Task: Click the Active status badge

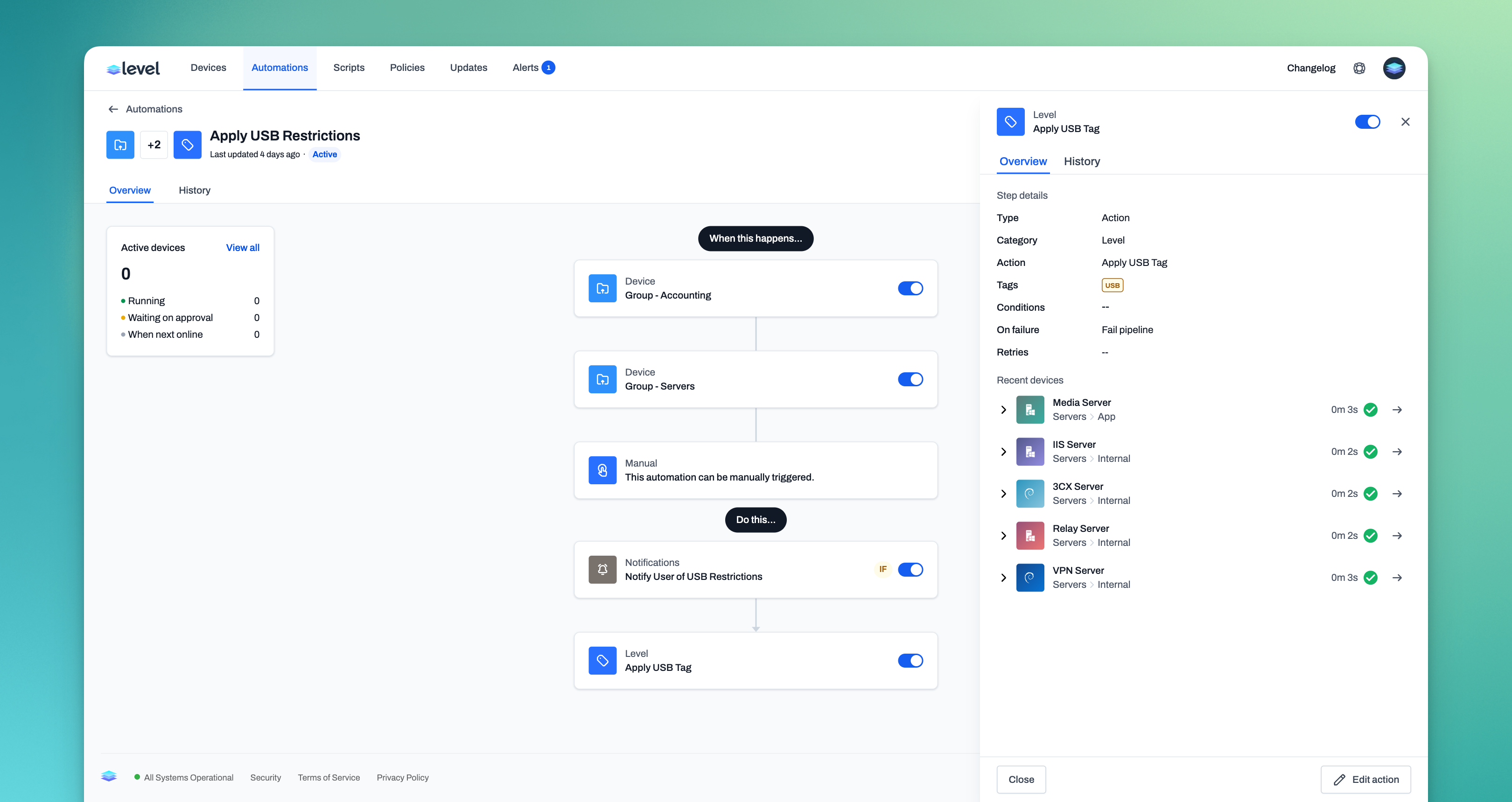Action: [325, 154]
